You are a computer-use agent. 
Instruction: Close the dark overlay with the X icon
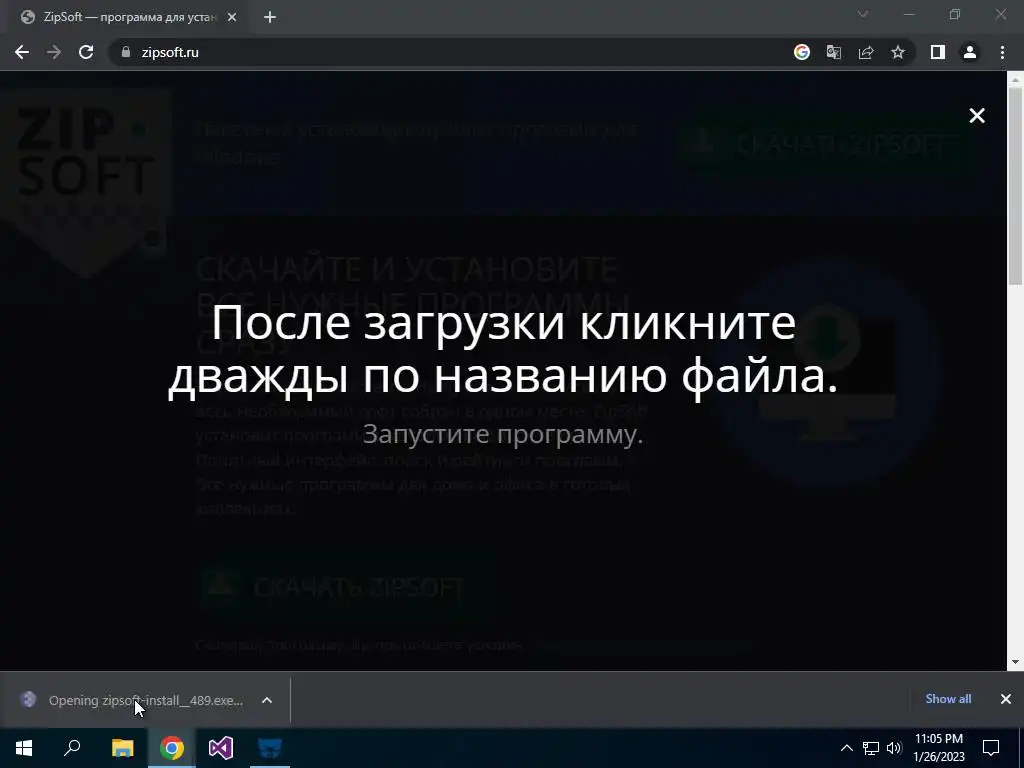click(x=976, y=116)
